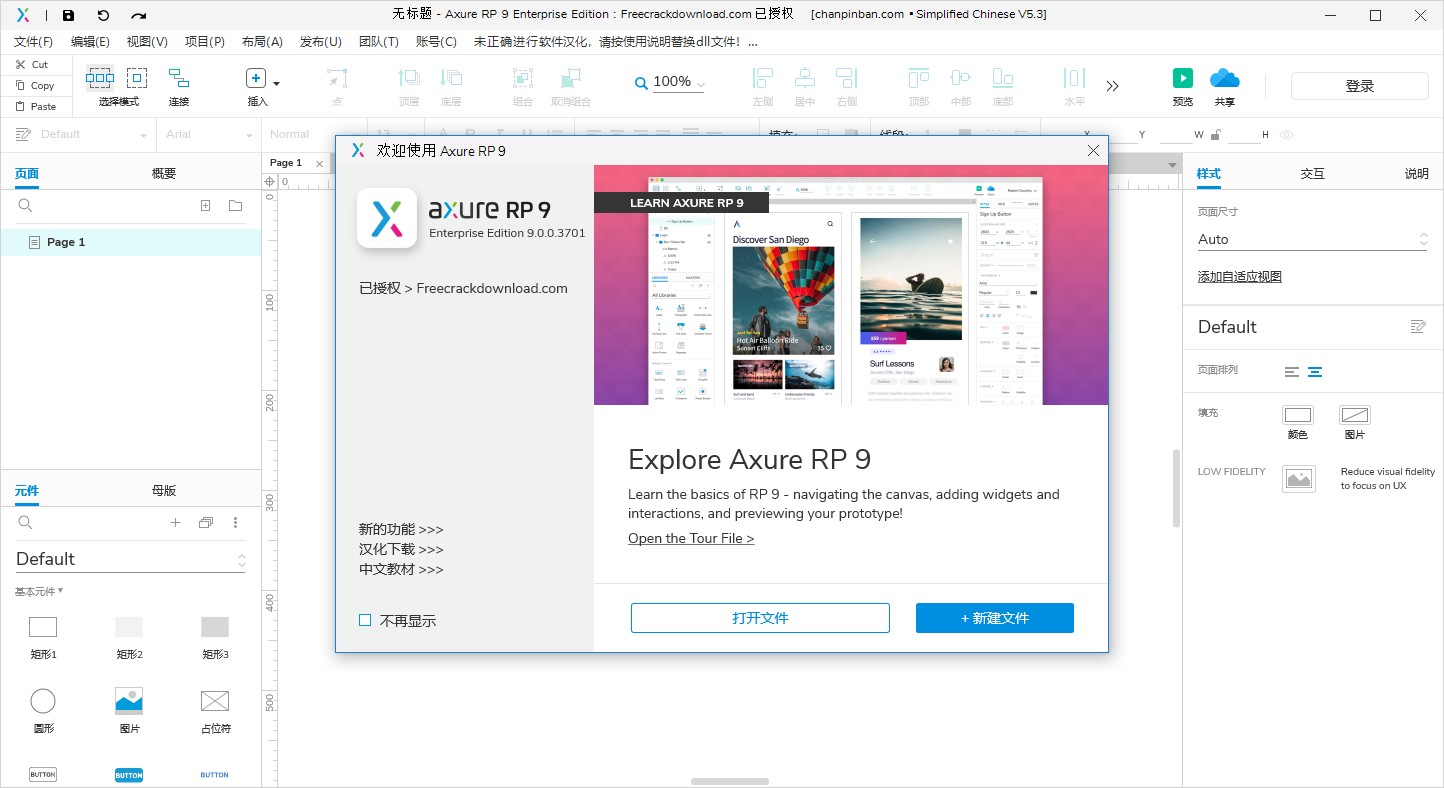This screenshot has width=1444, height=788.
Task: Activate the 连接 connector tool
Action: click(179, 78)
